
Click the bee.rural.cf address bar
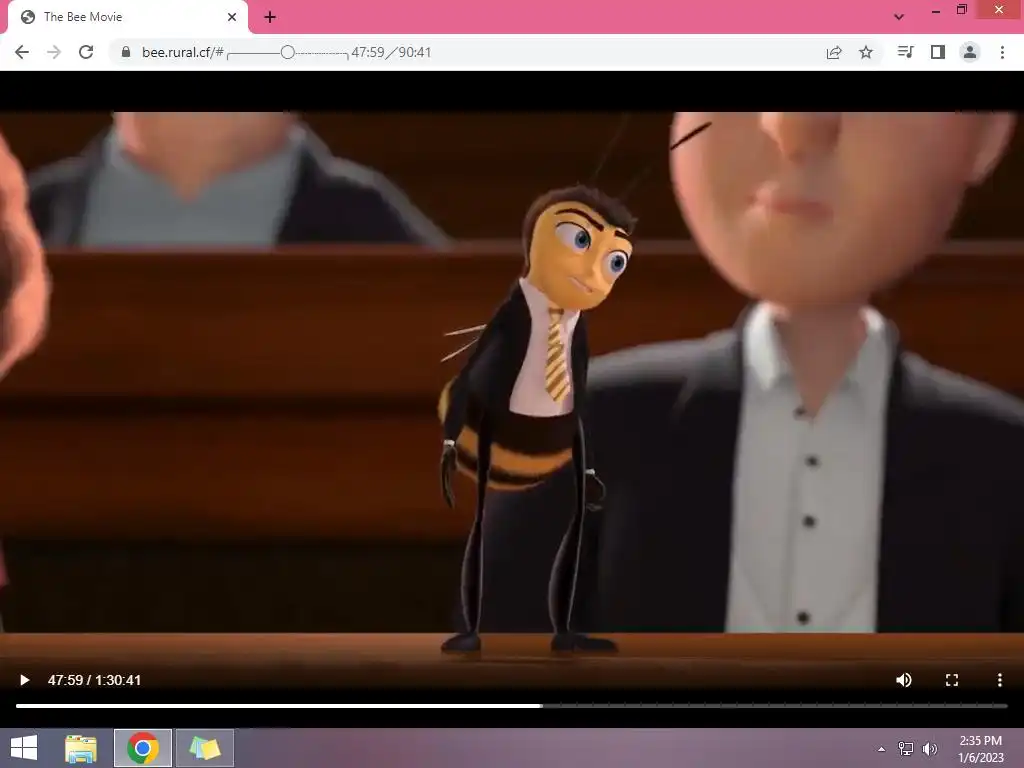[496, 52]
